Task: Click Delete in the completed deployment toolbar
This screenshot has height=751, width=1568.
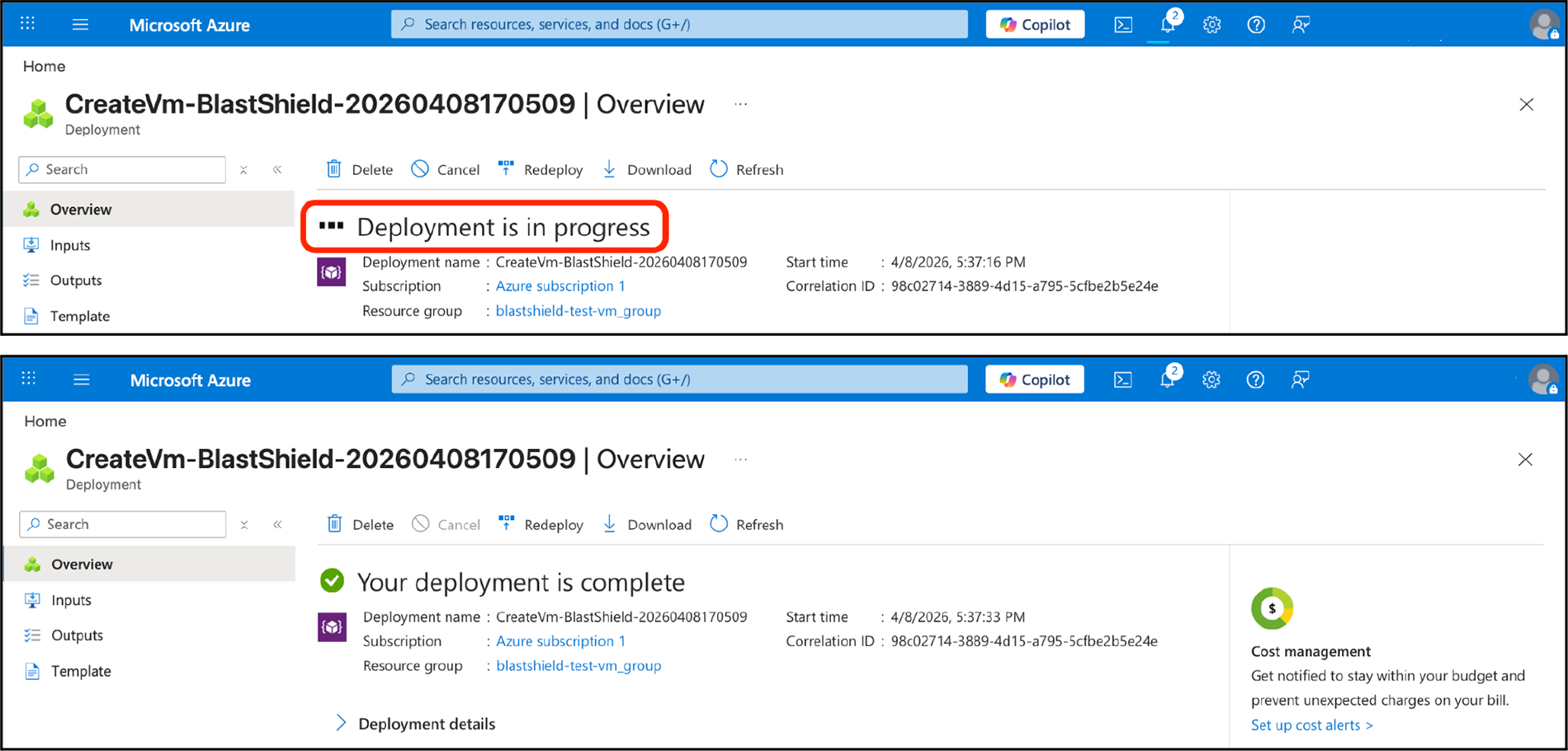Action: [x=361, y=524]
